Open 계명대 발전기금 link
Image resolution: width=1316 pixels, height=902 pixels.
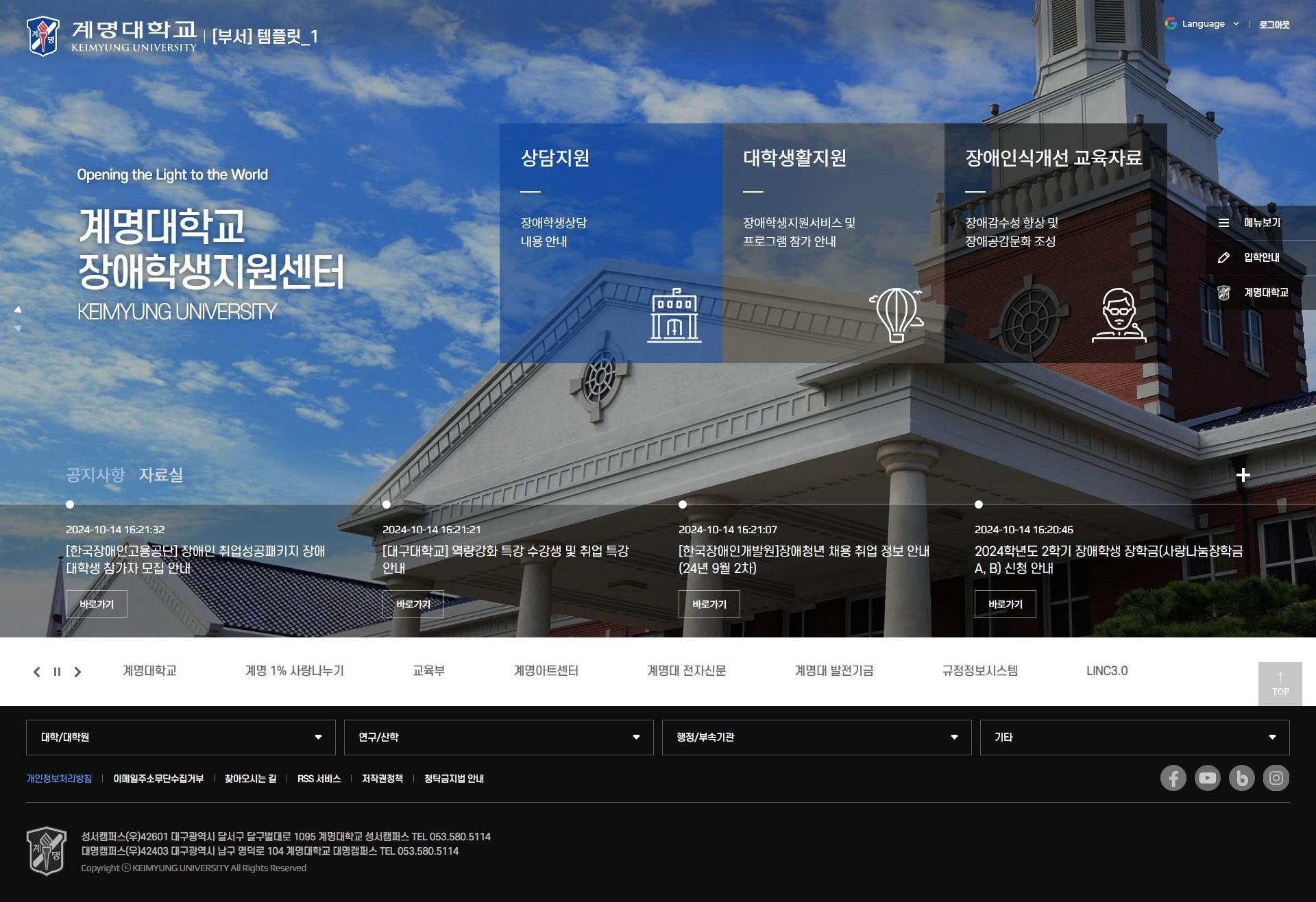(x=834, y=671)
